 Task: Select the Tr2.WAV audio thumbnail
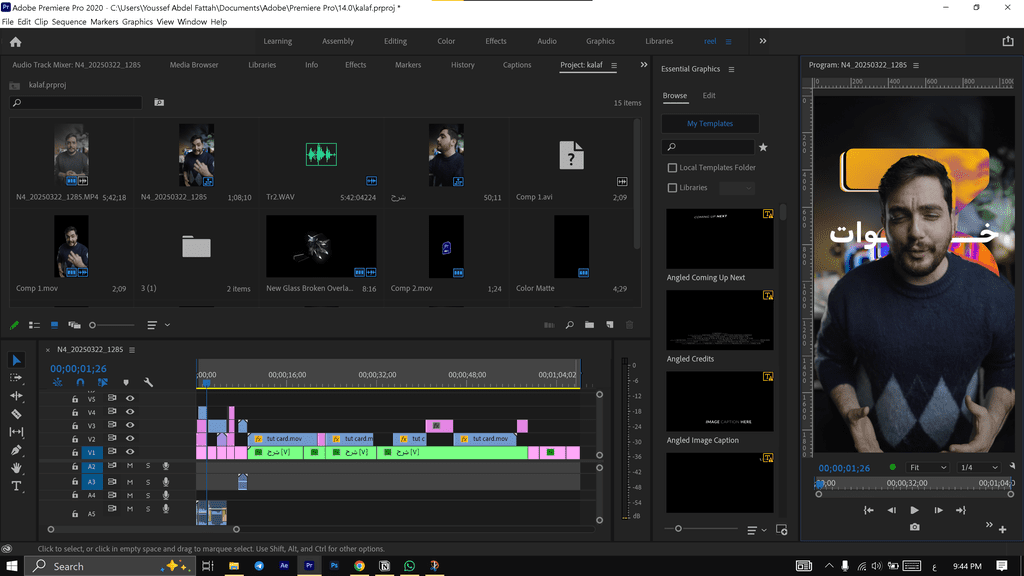pos(321,154)
